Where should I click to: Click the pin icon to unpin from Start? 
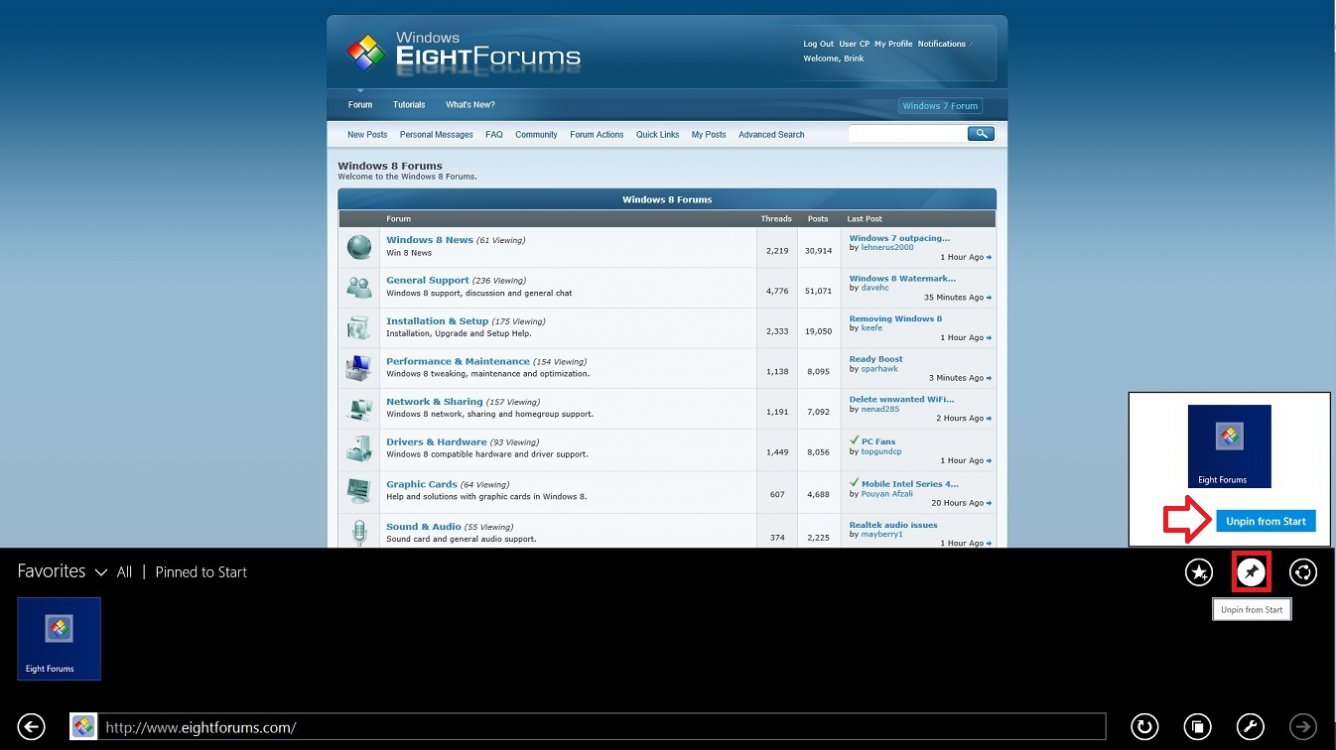tap(1251, 572)
